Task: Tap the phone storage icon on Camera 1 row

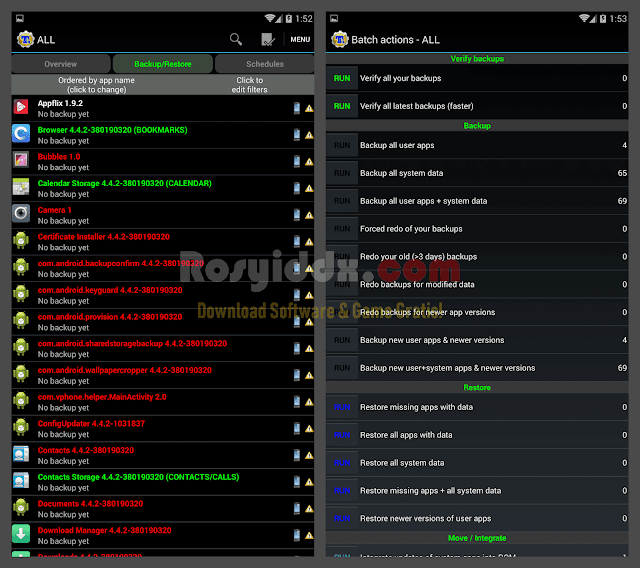Action: click(297, 214)
